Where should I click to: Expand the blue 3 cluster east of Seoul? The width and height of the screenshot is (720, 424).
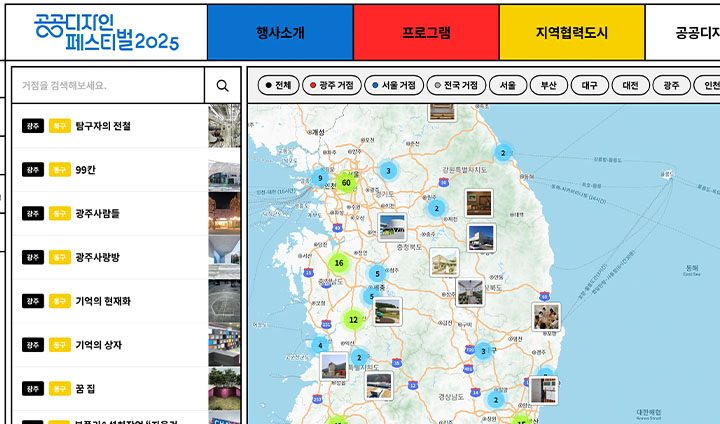pos(388,171)
